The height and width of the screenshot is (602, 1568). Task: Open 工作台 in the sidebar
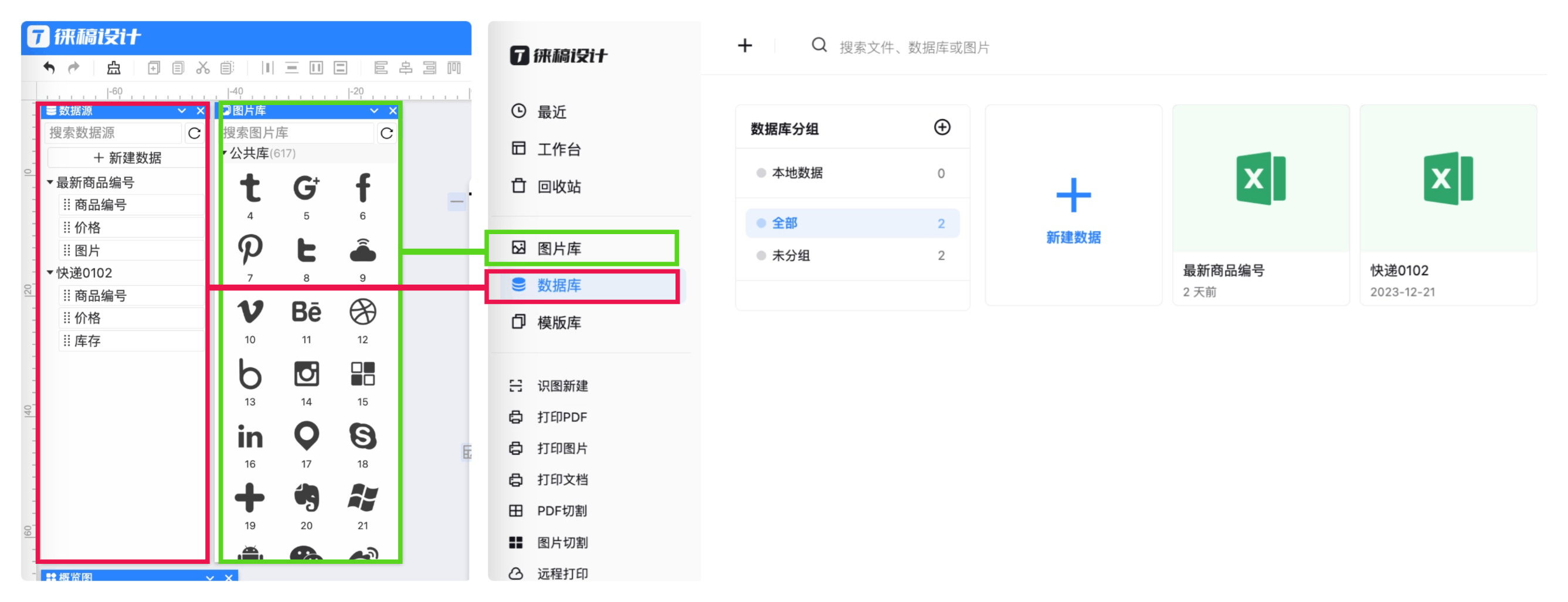tap(558, 149)
